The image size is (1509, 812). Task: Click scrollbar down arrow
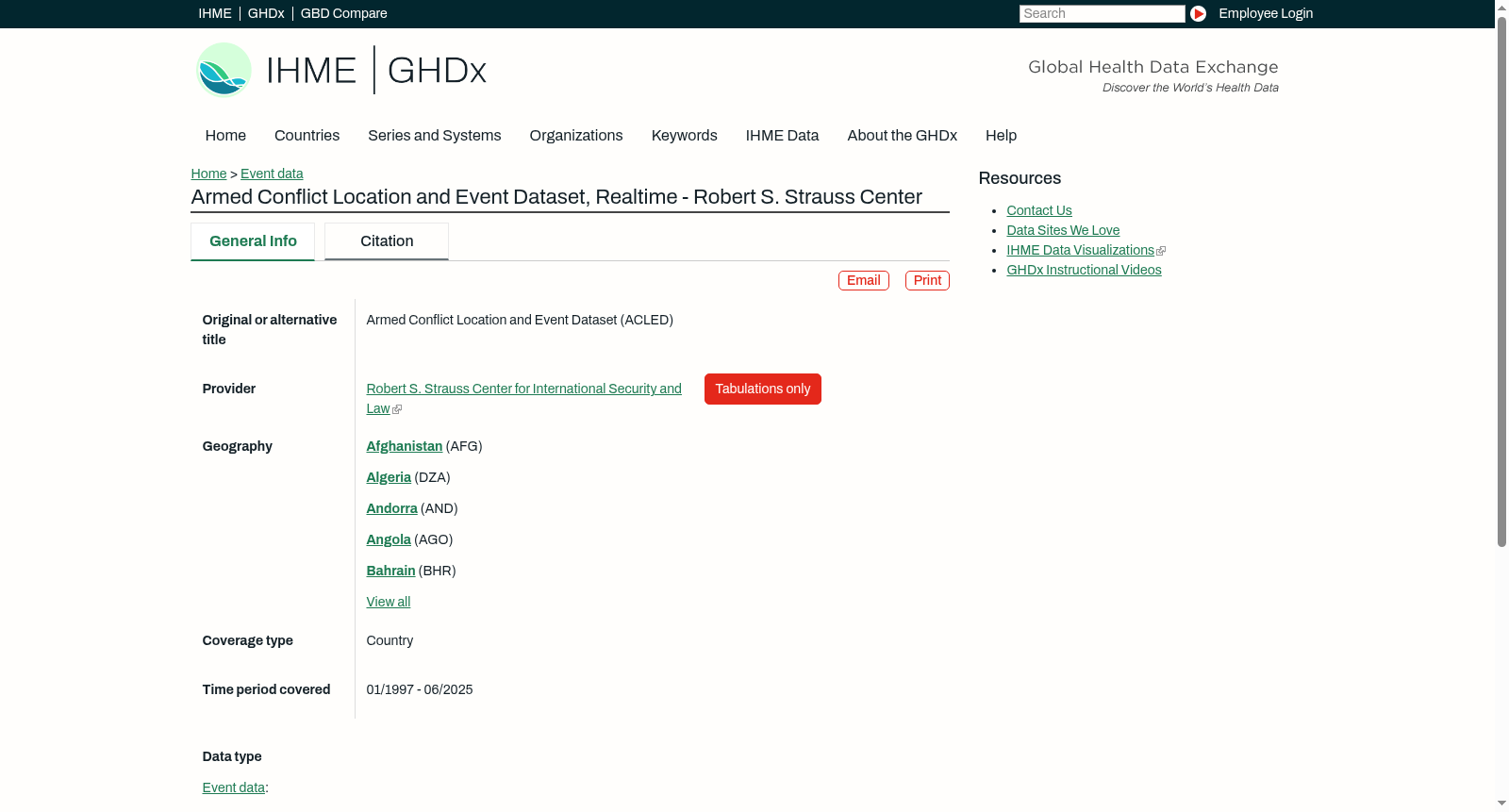pos(1501,804)
